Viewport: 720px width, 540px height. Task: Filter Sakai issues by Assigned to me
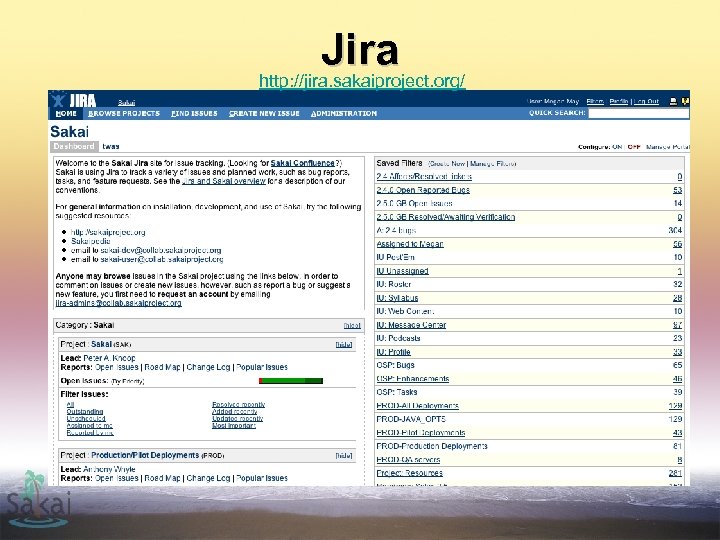click(90, 426)
